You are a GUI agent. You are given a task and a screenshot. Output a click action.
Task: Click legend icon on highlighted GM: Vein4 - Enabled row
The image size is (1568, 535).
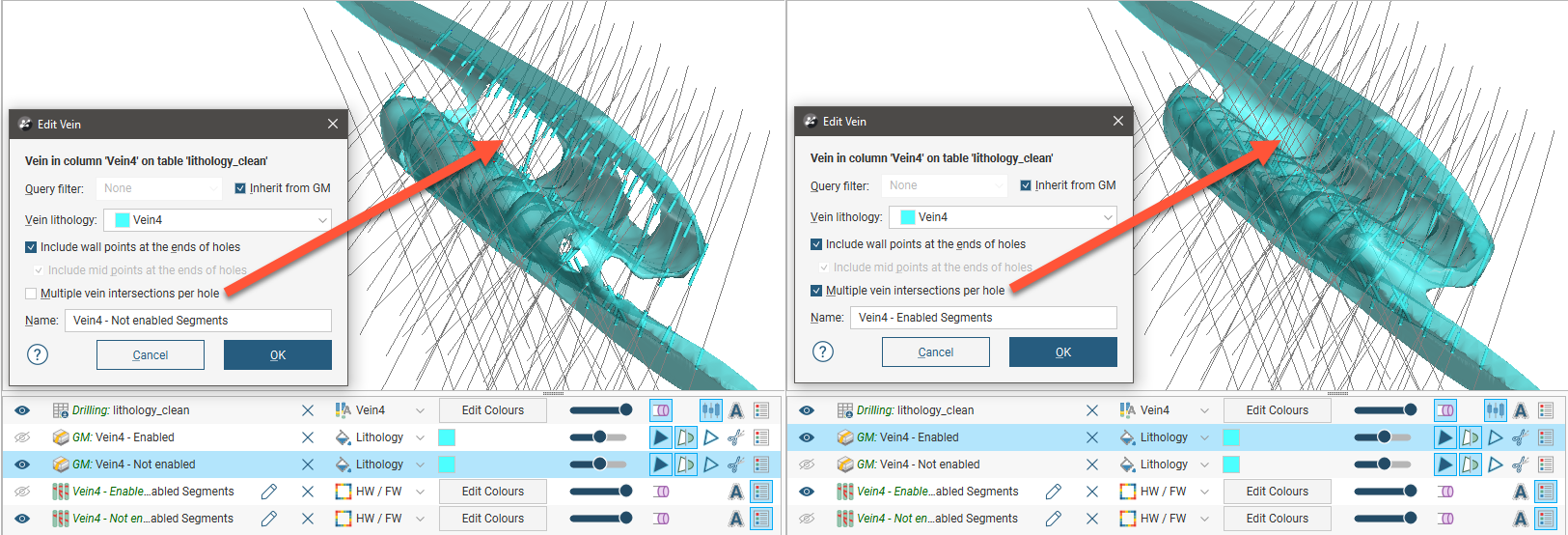1546,437
